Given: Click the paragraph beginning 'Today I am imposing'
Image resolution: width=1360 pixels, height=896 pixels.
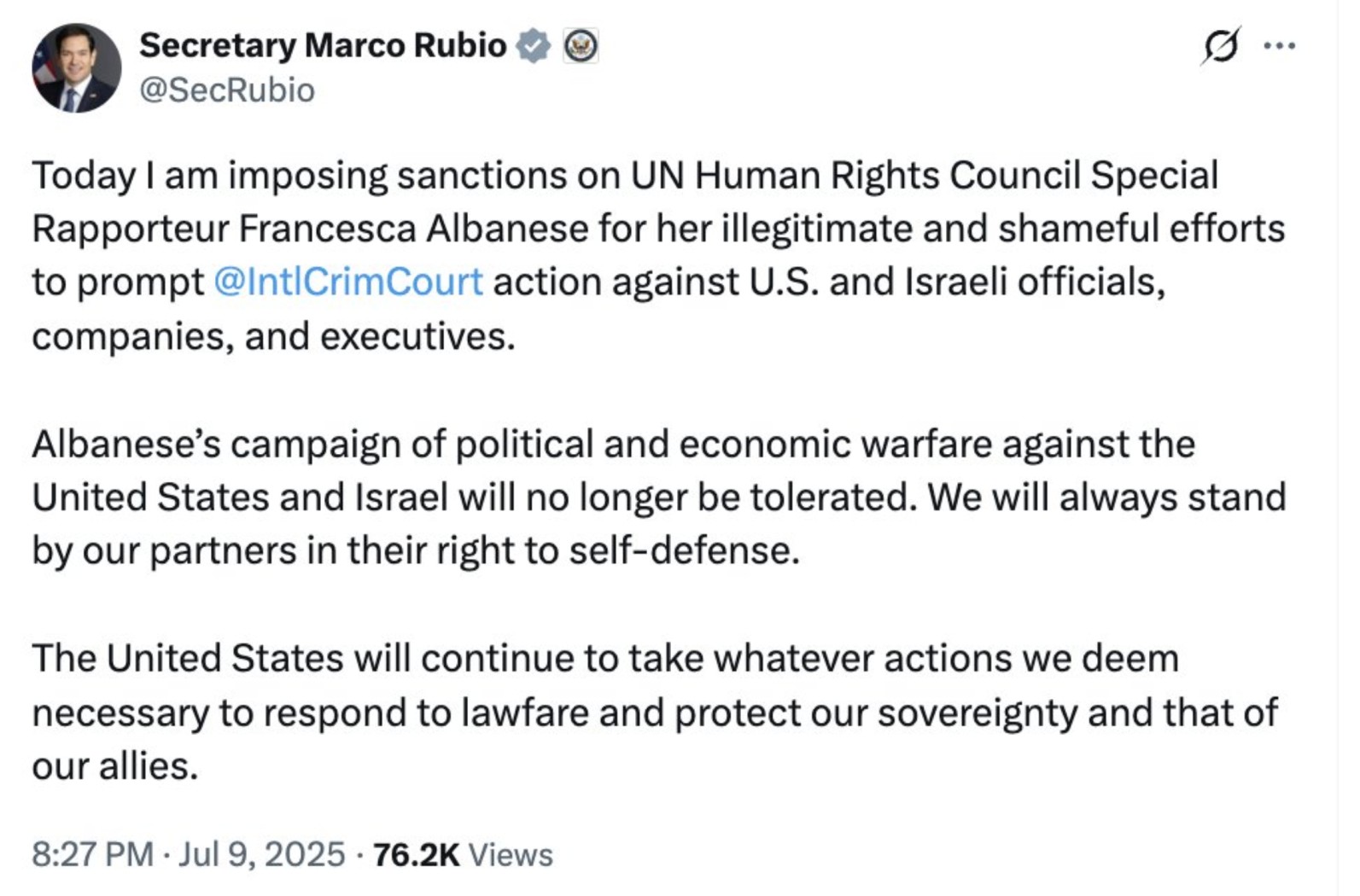Looking at the screenshot, I should click(658, 256).
